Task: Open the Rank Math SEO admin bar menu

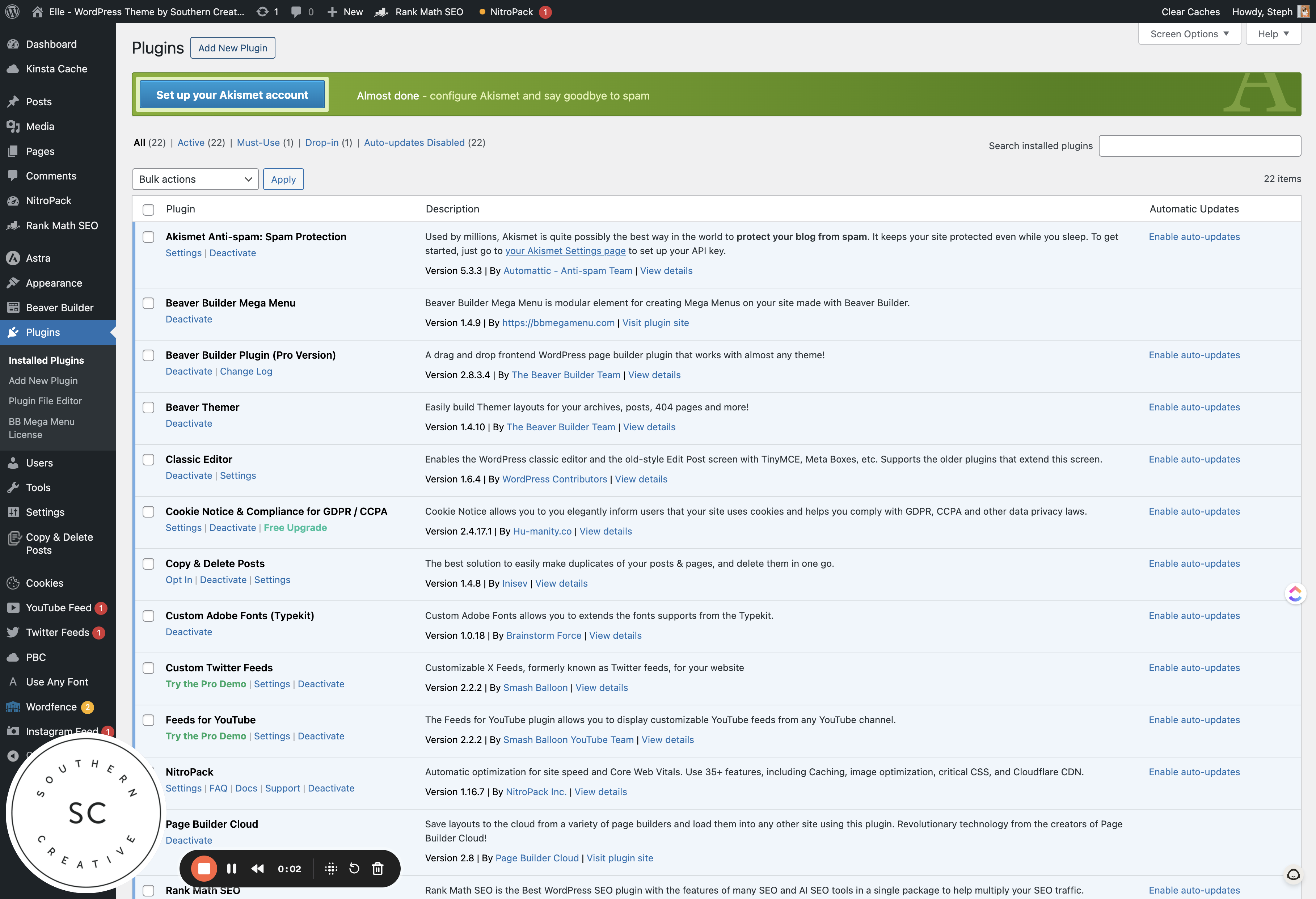Action: pos(419,11)
